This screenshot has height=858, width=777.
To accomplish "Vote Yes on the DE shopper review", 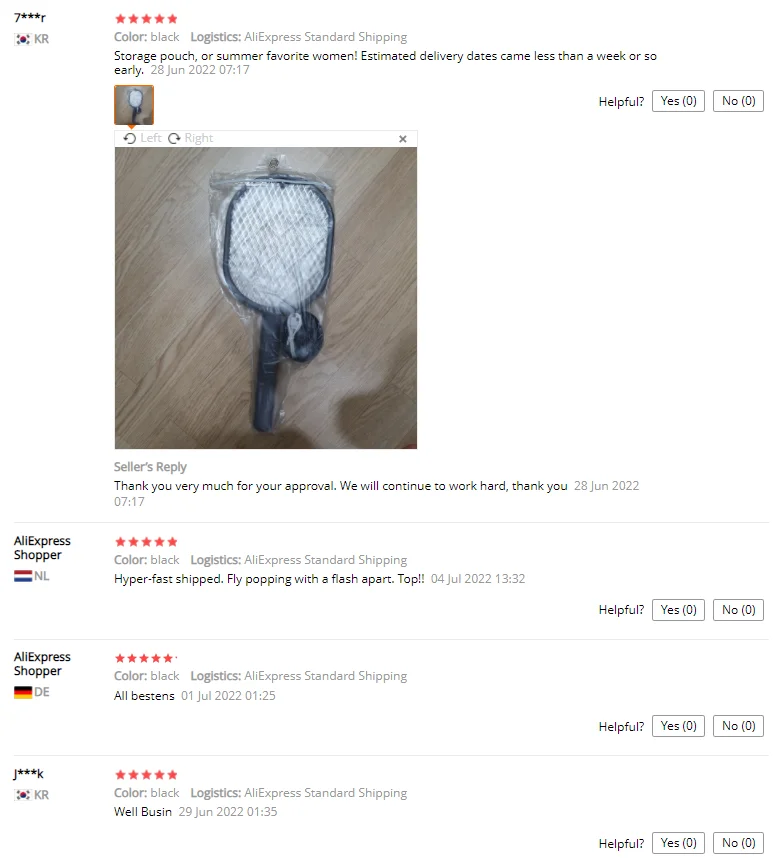I will click(x=678, y=726).
